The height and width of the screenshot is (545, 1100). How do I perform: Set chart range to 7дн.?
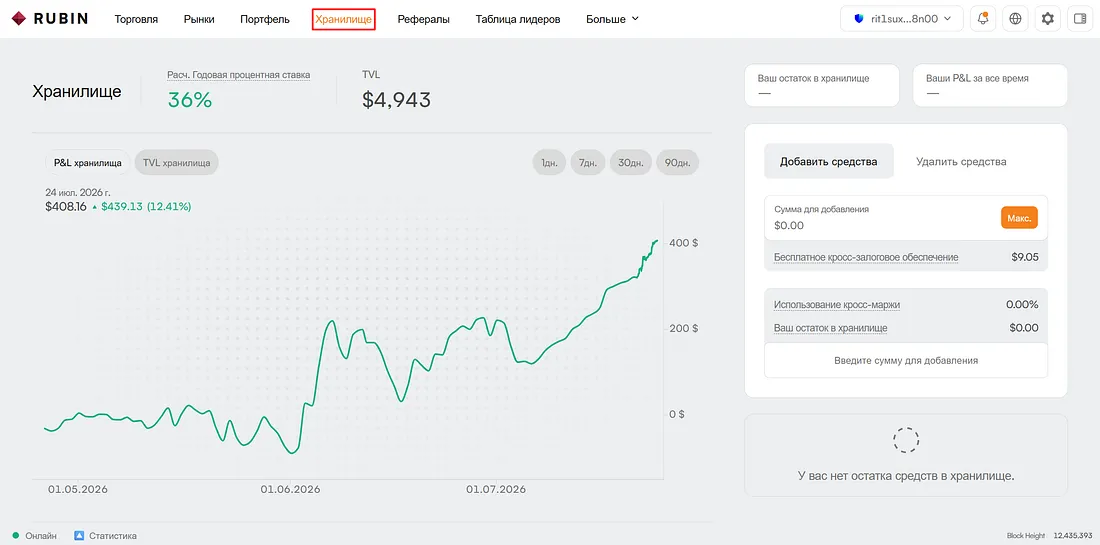tap(588, 163)
